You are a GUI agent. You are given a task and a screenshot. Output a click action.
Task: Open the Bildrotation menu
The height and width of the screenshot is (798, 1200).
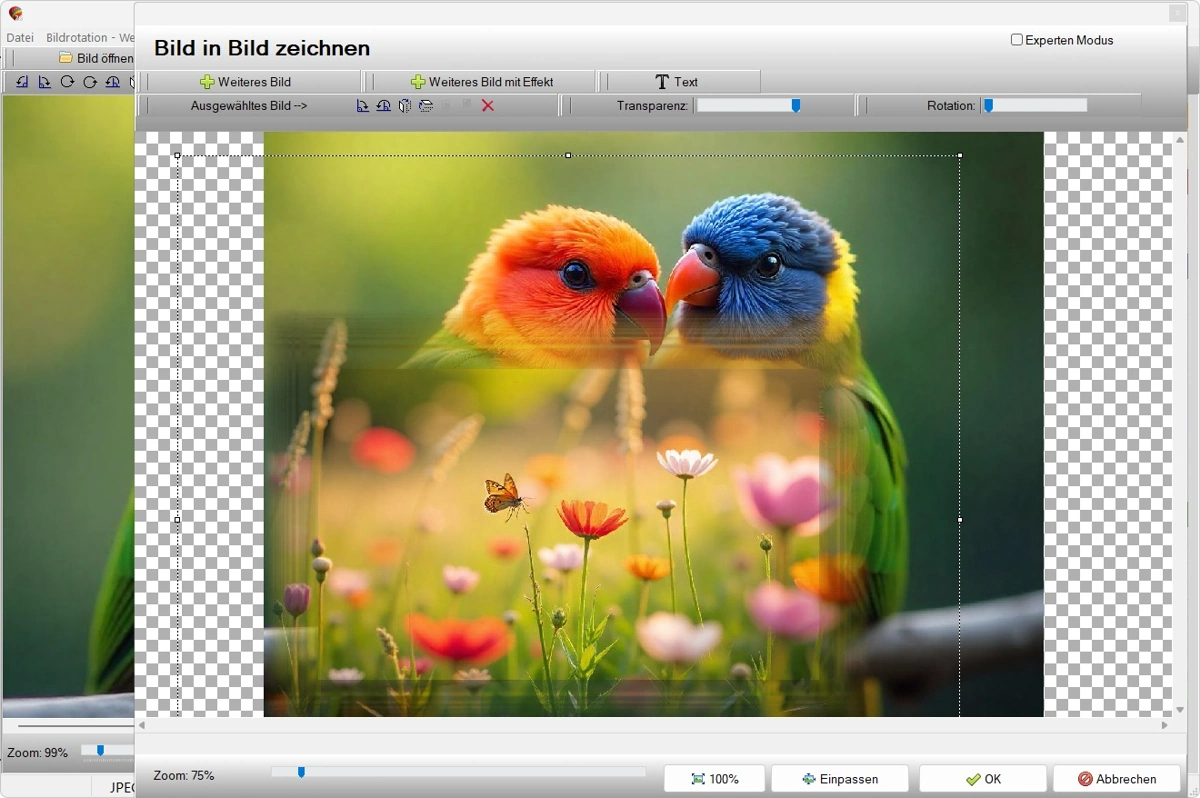pyautogui.click(x=76, y=38)
